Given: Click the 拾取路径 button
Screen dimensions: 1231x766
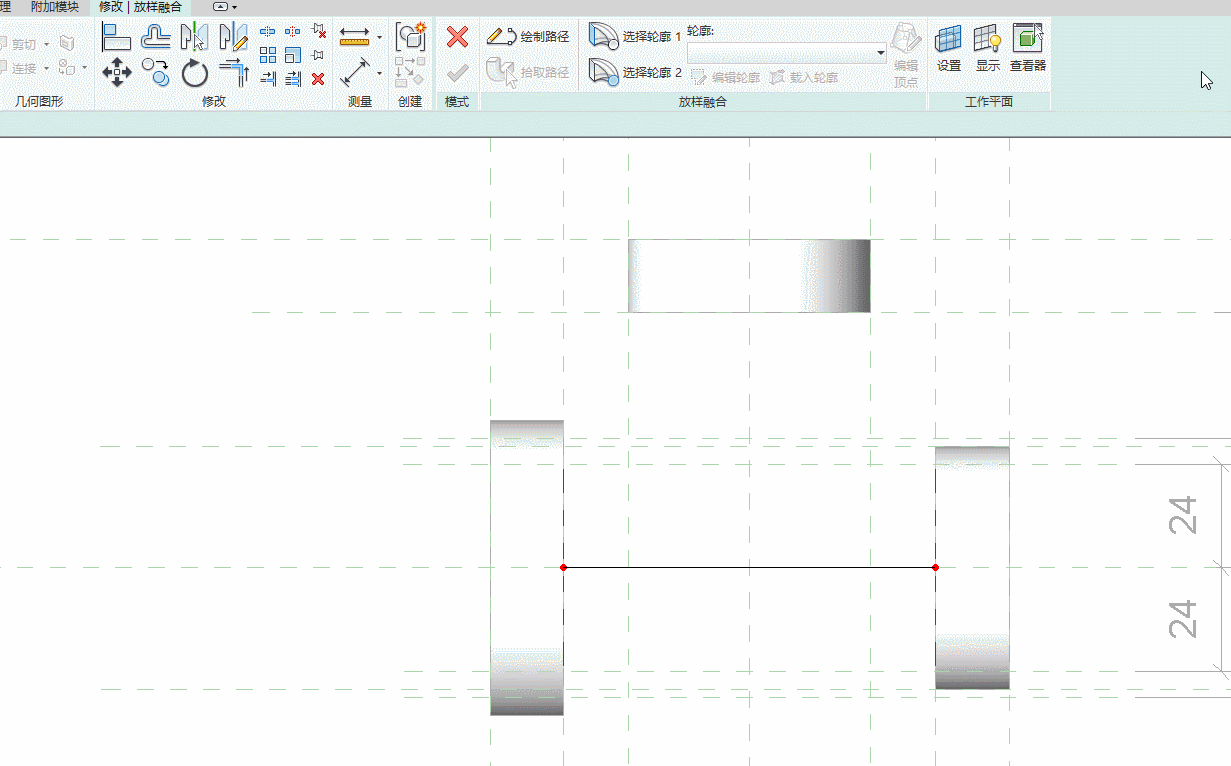Looking at the screenshot, I should [x=528, y=72].
